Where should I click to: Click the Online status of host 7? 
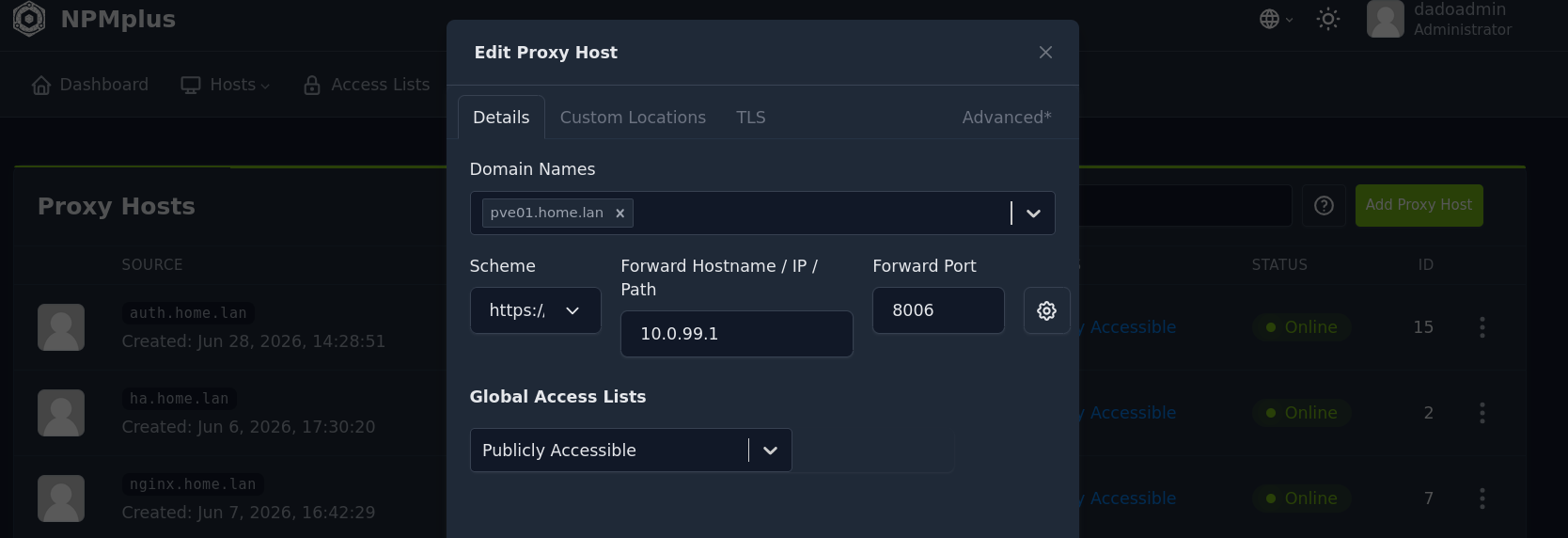point(1301,498)
